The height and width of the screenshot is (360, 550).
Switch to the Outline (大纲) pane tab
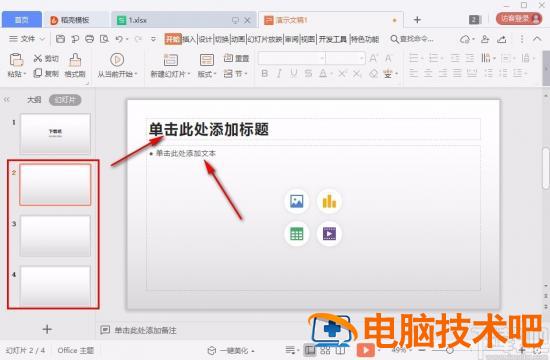34,100
